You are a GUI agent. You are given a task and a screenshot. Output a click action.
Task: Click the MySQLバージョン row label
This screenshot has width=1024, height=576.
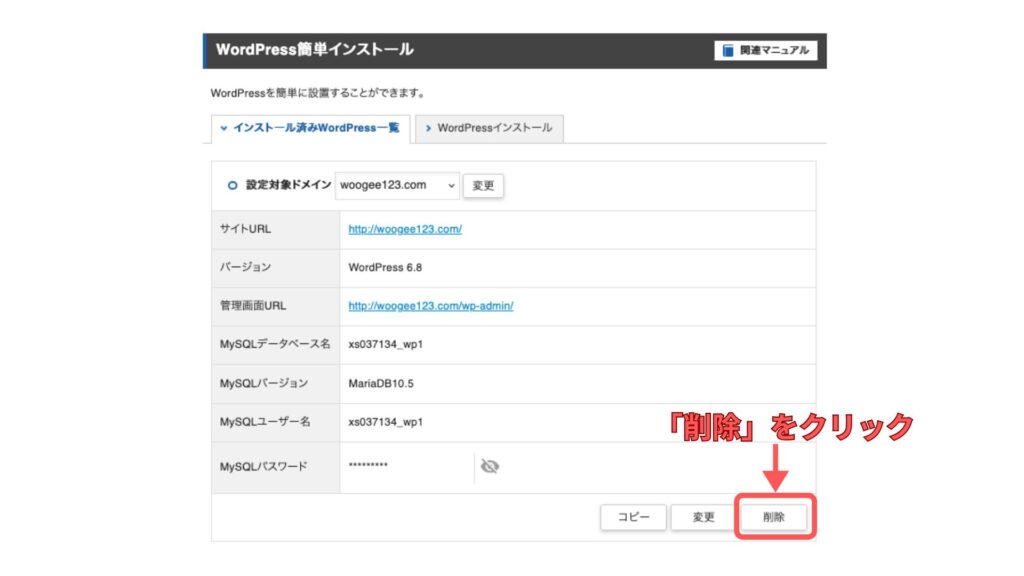click(264, 383)
